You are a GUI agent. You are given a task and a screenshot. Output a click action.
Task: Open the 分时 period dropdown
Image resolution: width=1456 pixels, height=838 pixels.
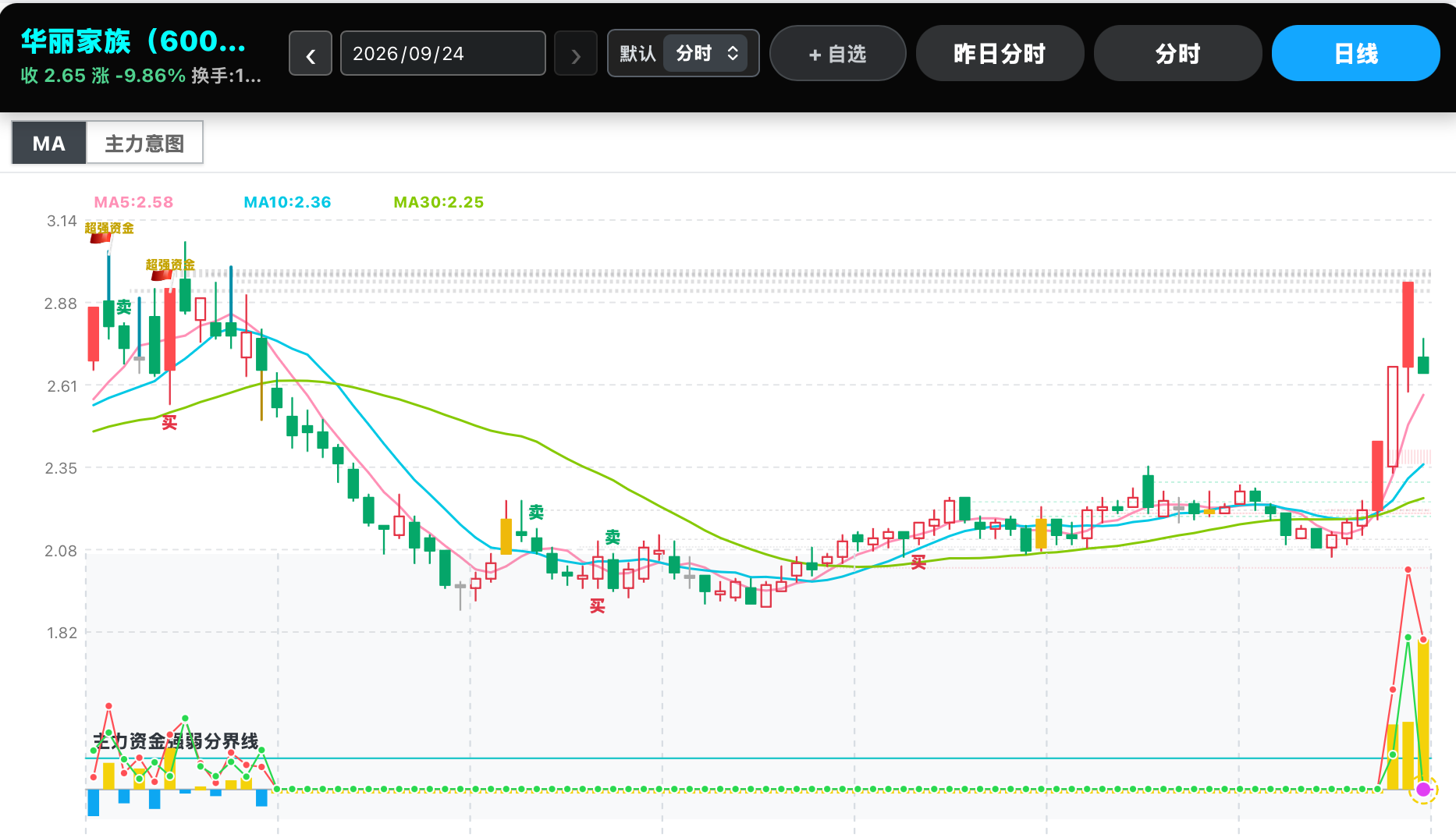(x=705, y=53)
